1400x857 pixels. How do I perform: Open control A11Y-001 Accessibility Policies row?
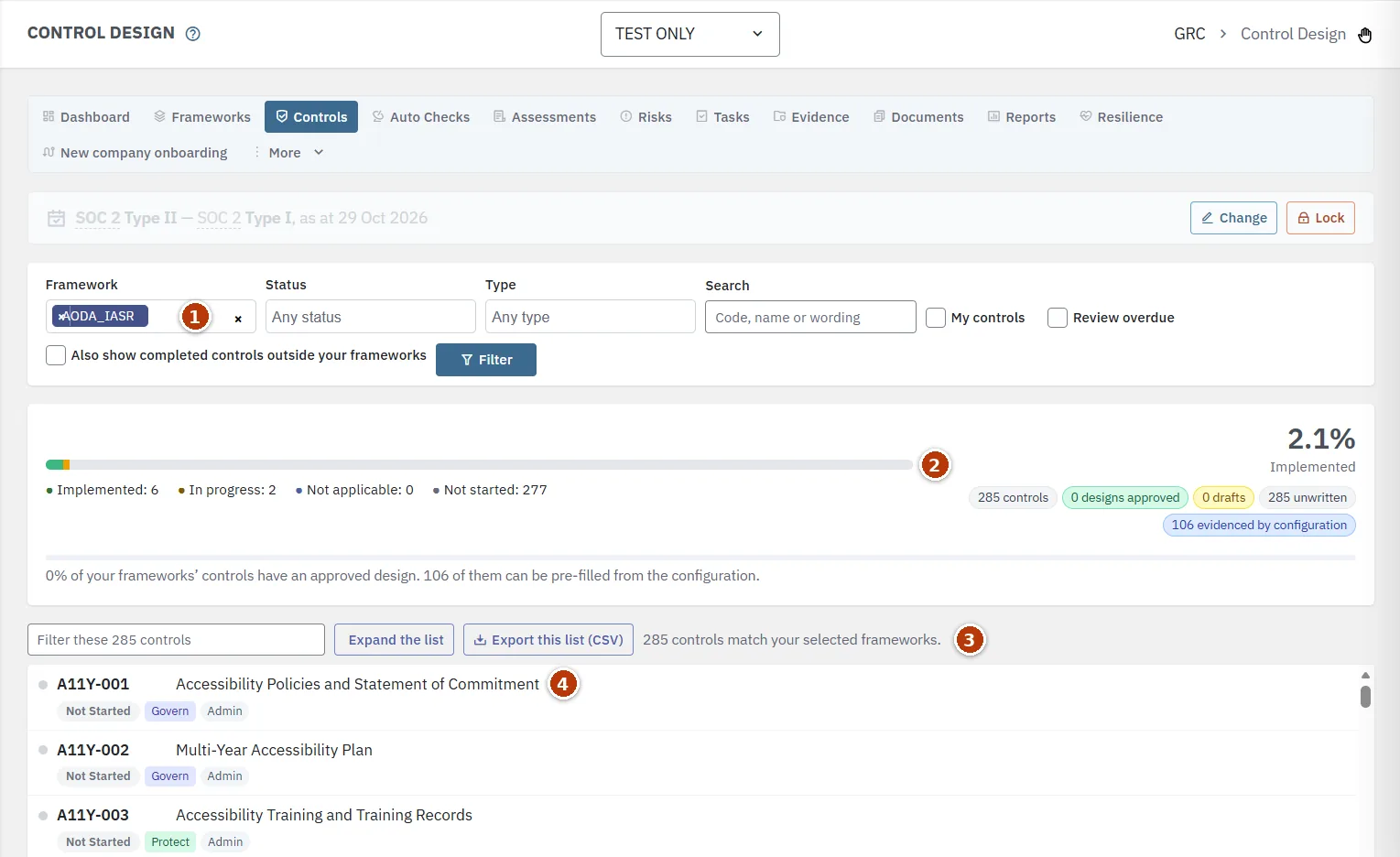(x=693, y=698)
